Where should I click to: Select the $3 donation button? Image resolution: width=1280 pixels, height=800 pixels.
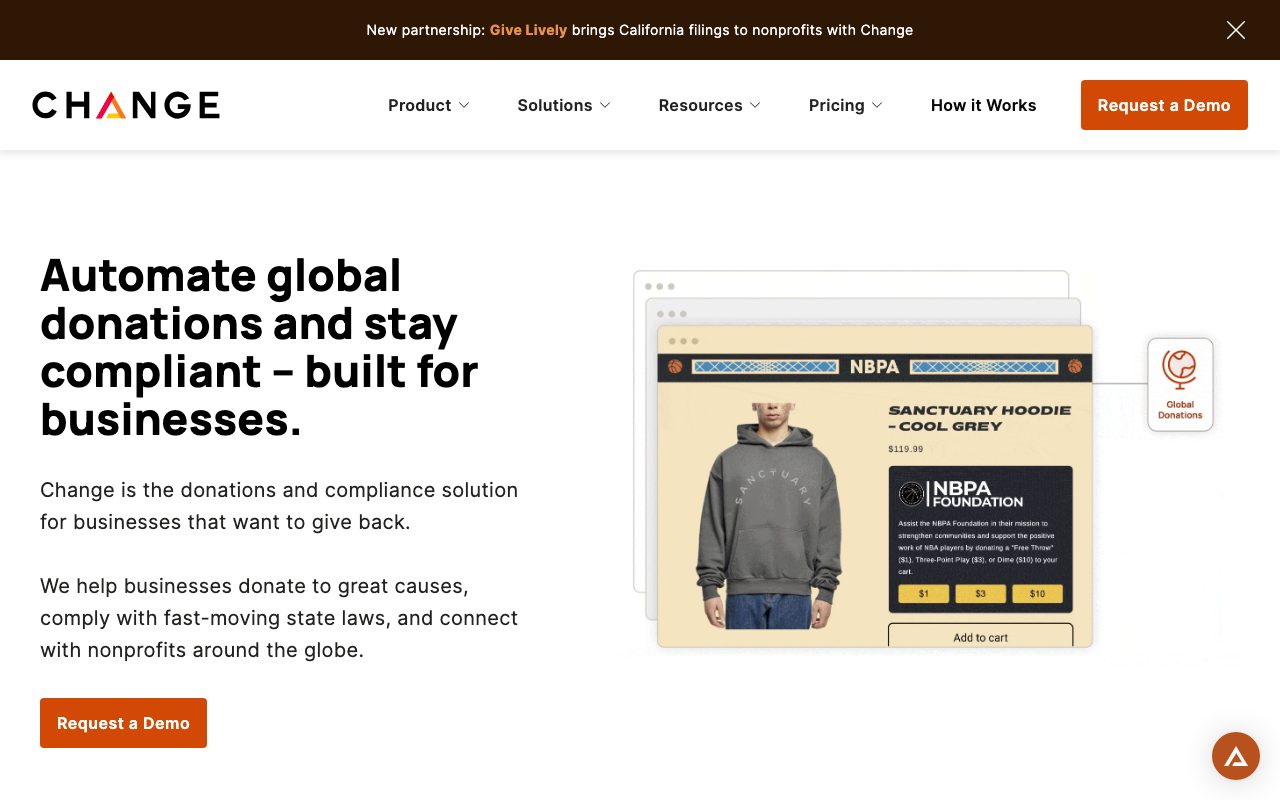pos(980,594)
